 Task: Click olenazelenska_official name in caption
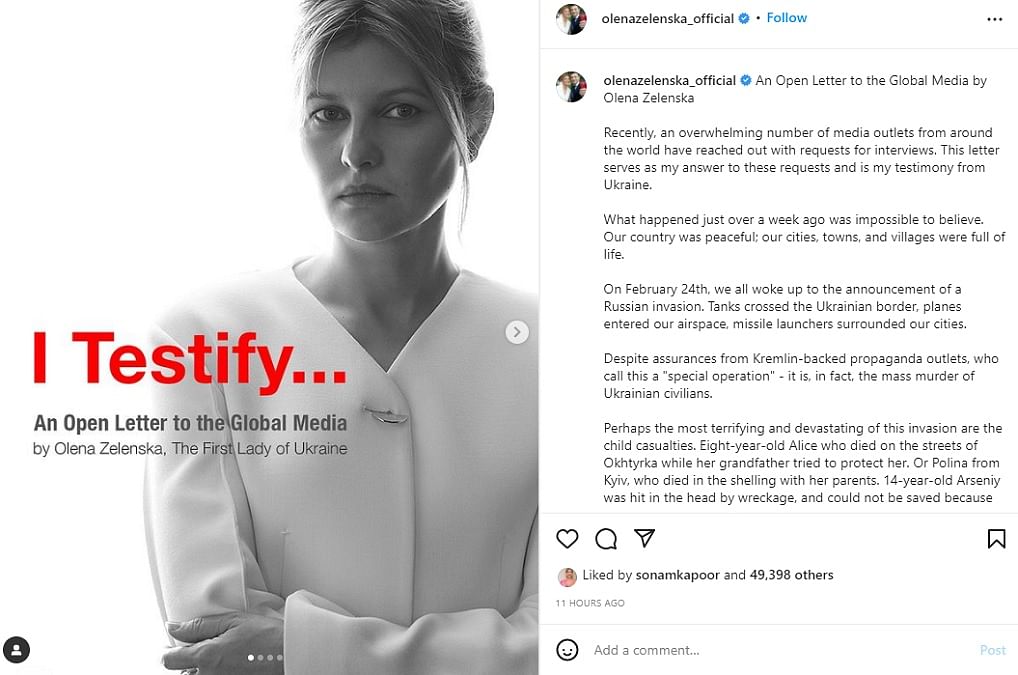coord(669,80)
